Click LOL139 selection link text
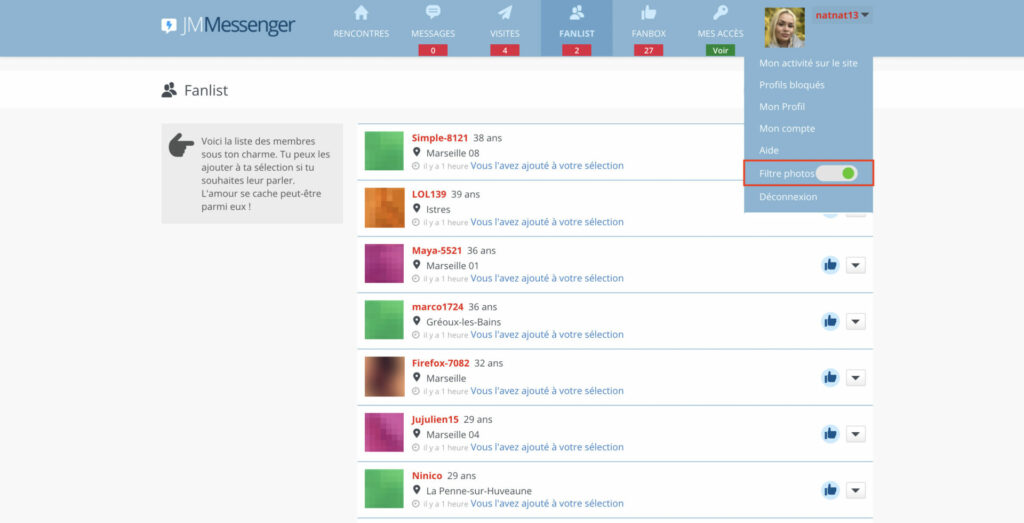Screen dimensions: 1024x523 (x=547, y=222)
